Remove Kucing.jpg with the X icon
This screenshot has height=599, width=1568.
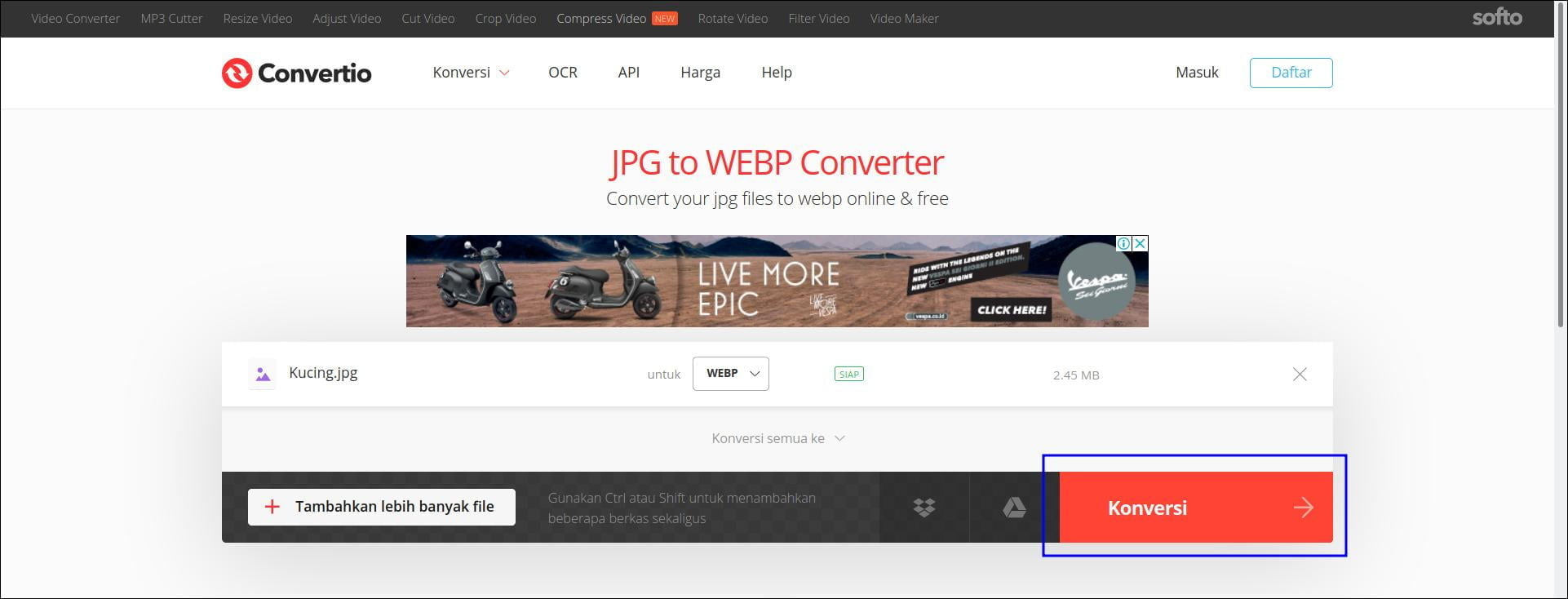click(x=1300, y=375)
